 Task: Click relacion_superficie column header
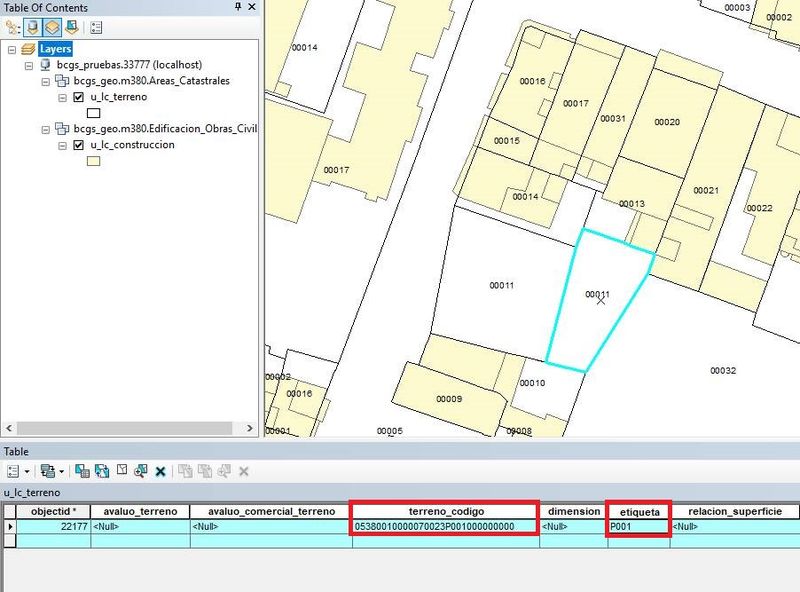[735, 511]
